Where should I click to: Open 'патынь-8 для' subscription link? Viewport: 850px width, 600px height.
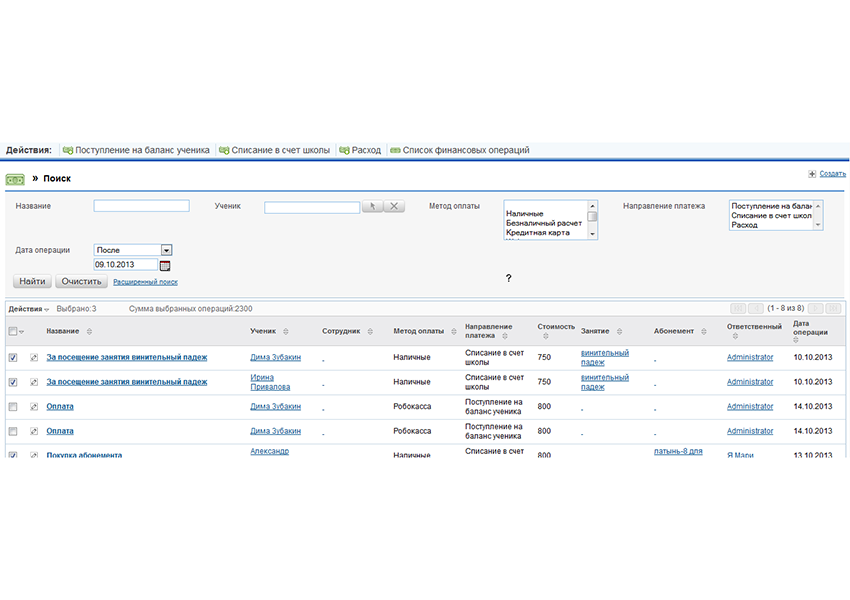(678, 451)
